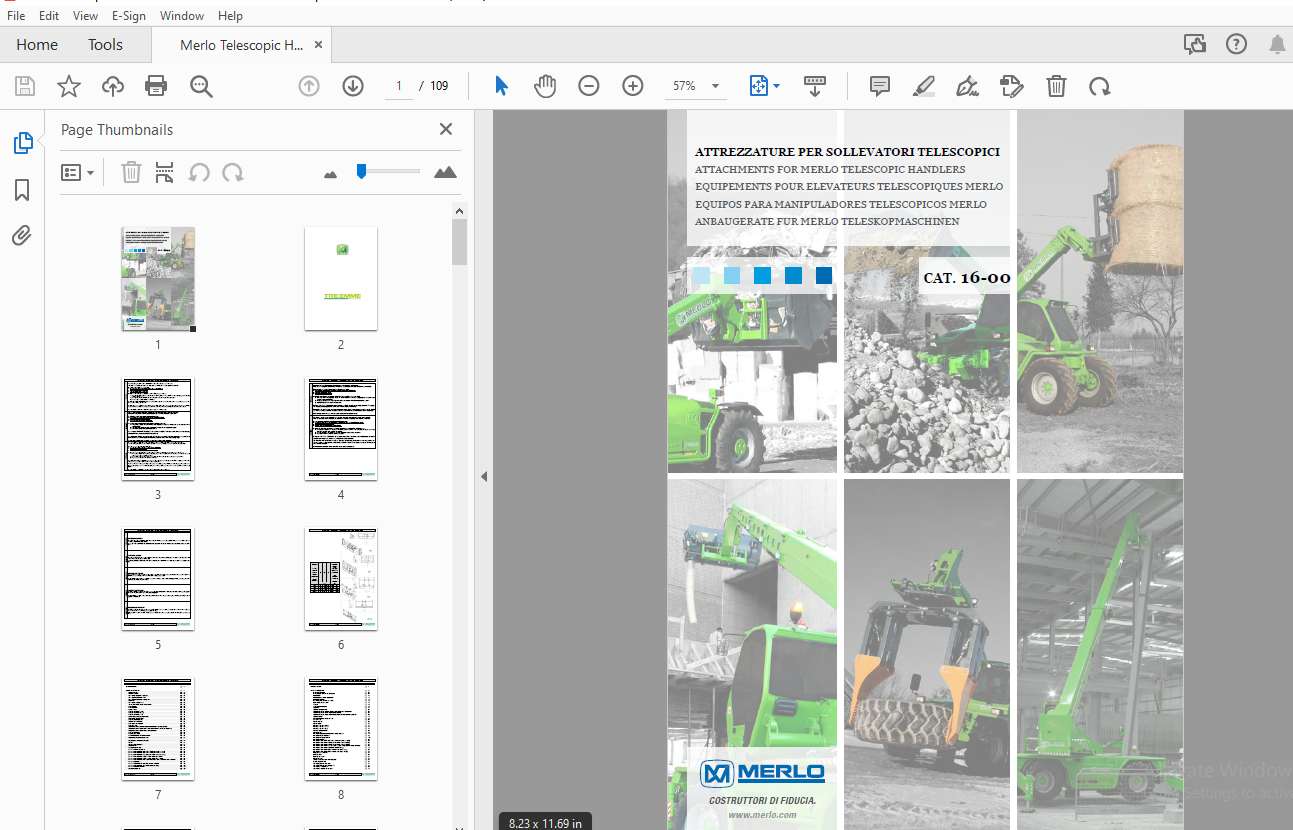This screenshot has width=1293, height=830.
Task: Select the highlight text tool
Action: (x=924, y=86)
